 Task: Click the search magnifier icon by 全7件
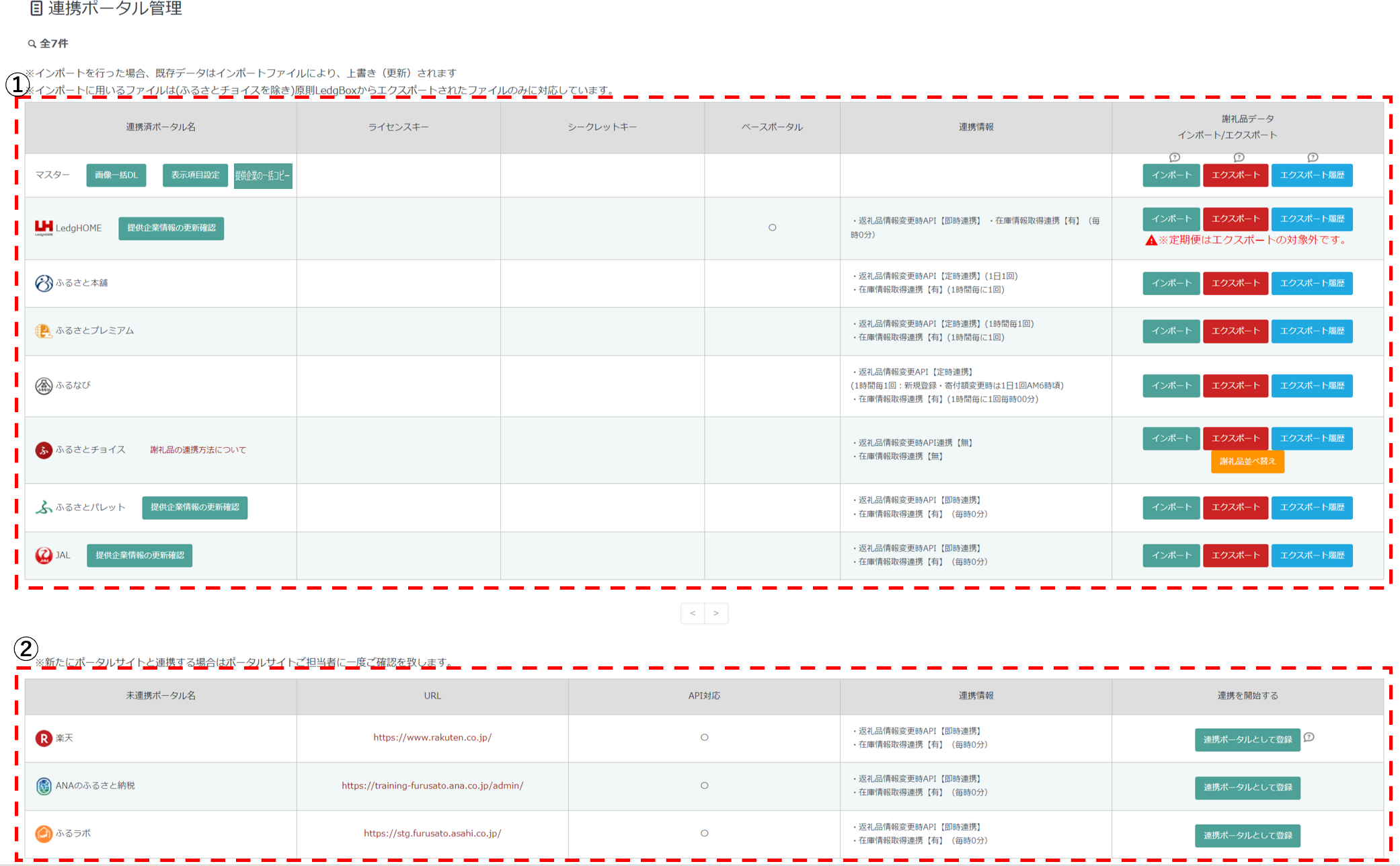[32, 44]
